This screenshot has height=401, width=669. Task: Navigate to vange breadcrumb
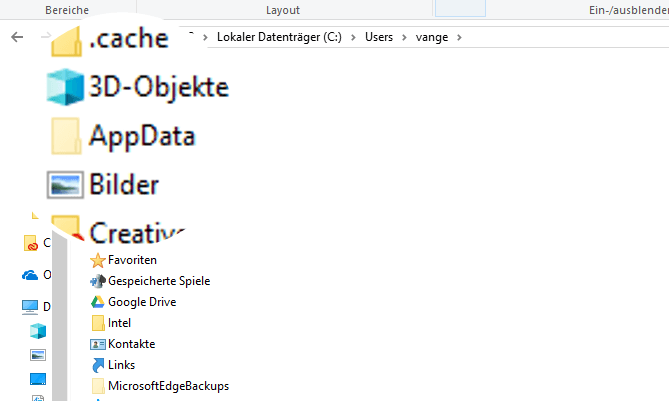pyautogui.click(x=432, y=38)
